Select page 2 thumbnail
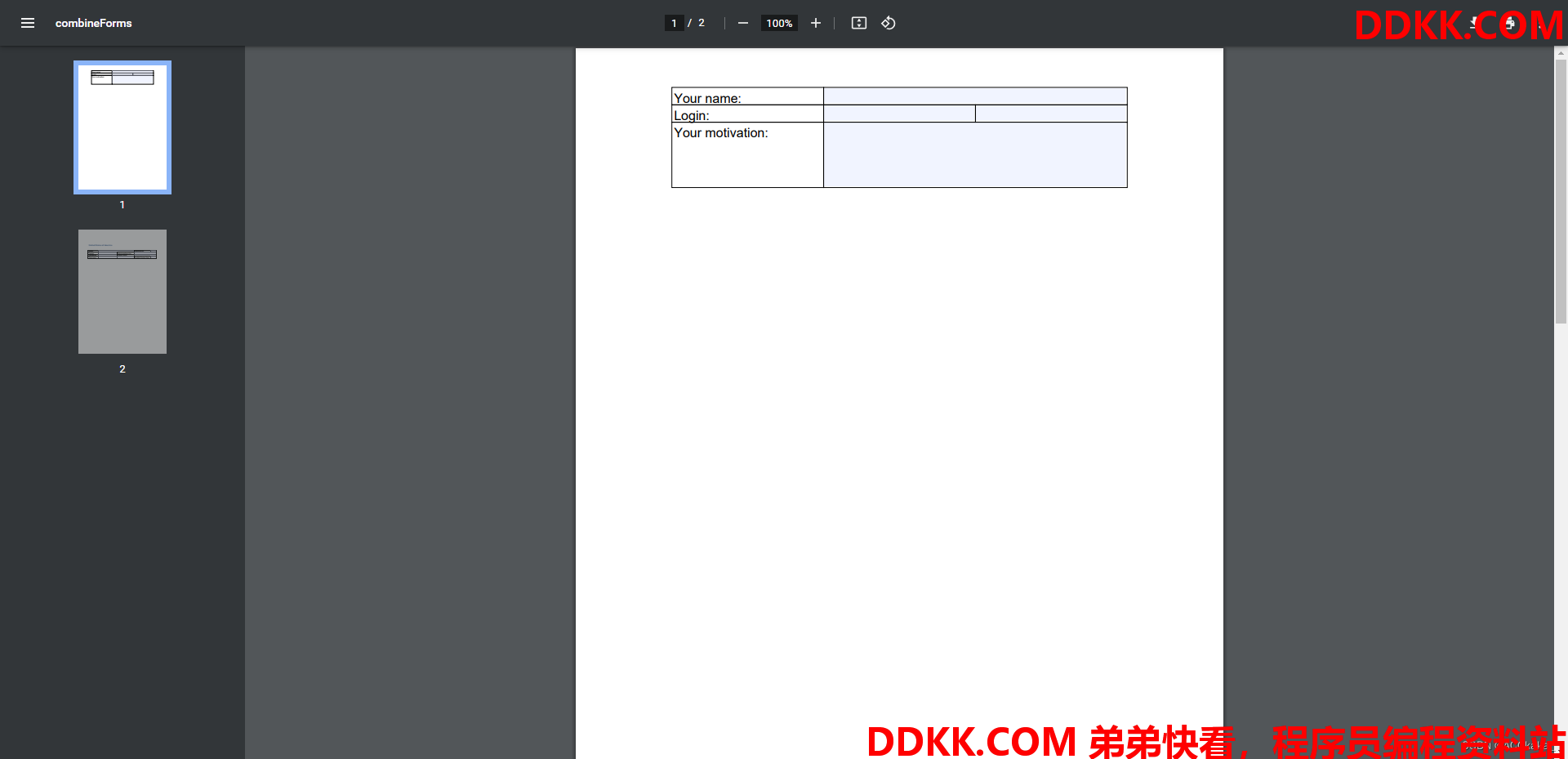Image resolution: width=1568 pixels, height=759 pixels. pyautogui.click(x=122, y=292)
